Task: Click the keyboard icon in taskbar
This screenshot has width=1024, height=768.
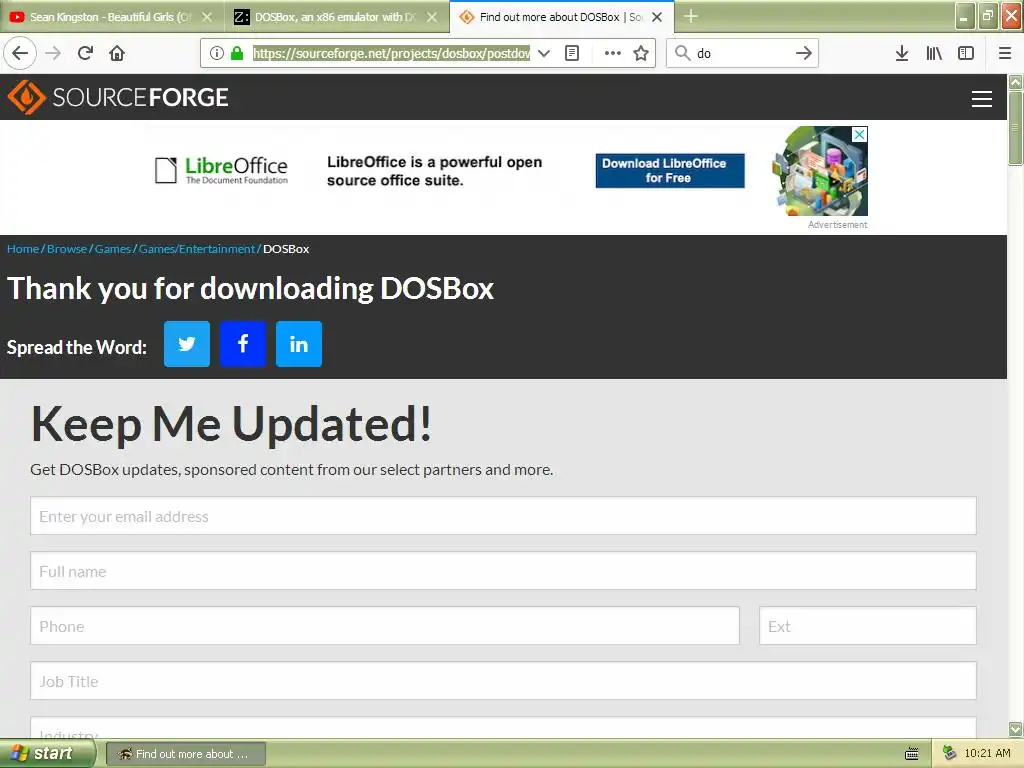Action: [x=912, y=754]
